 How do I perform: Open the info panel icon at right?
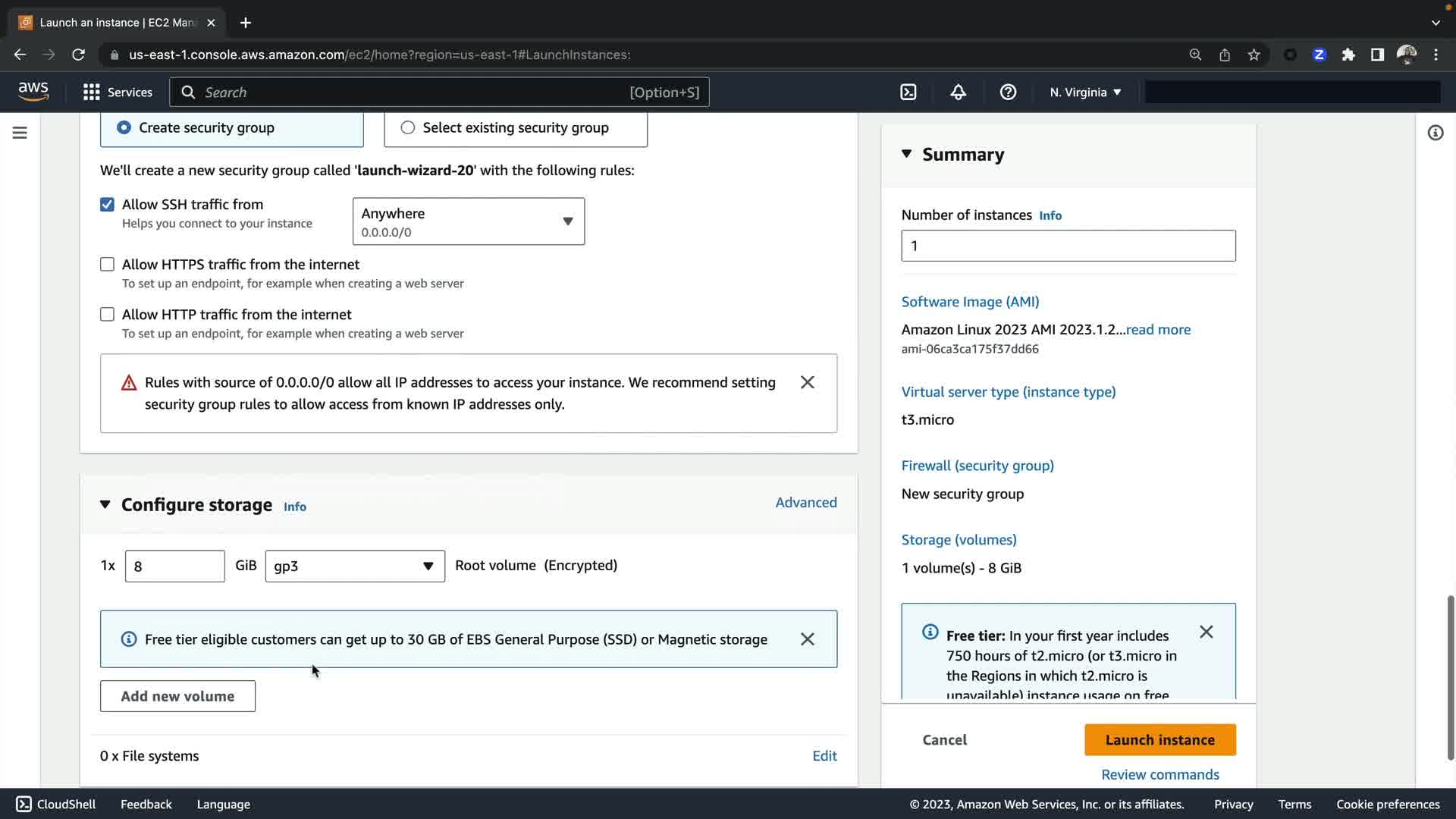coord(1435,133)
